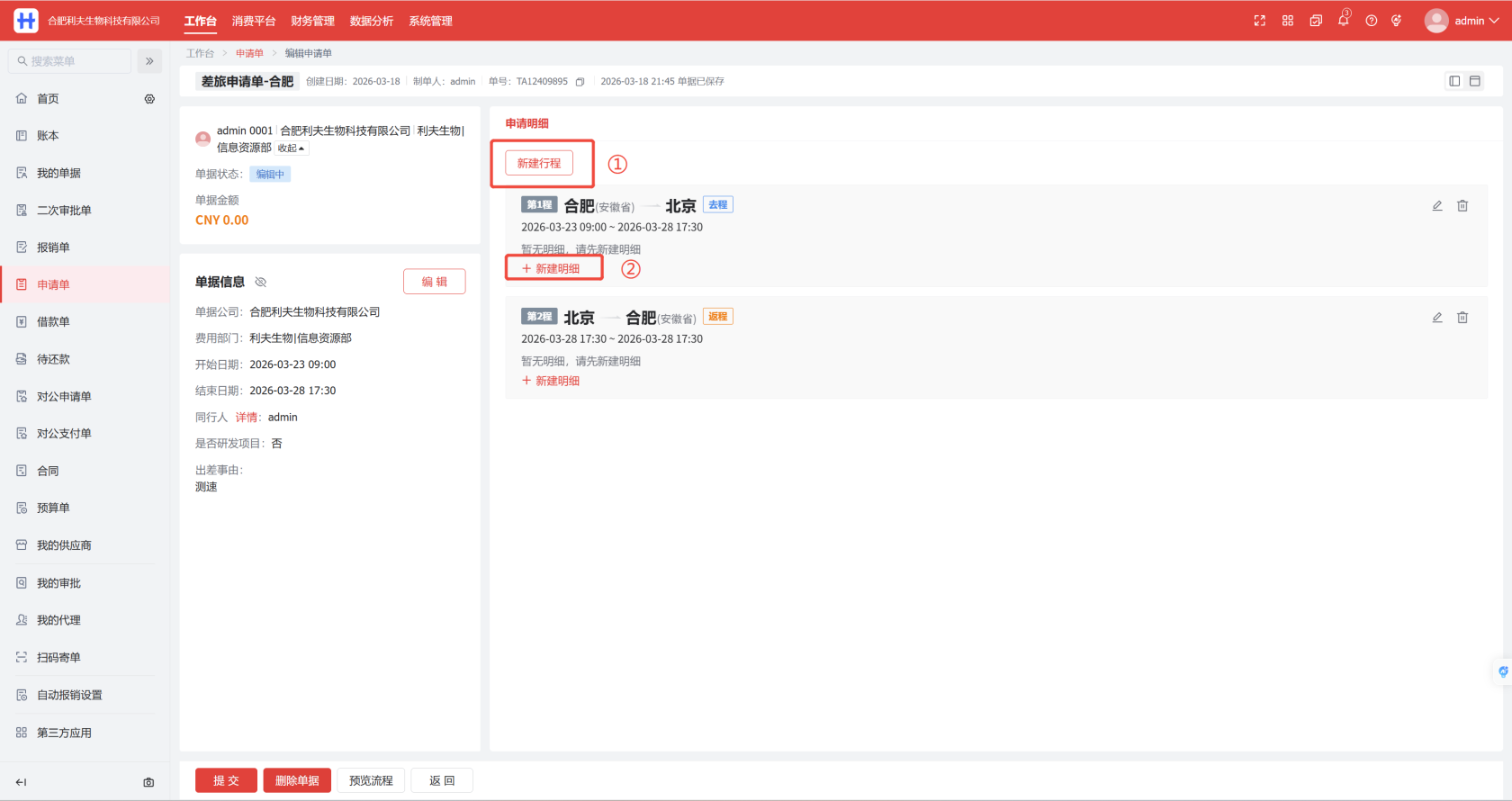1512x801 pixels.
Task: Click the AI assistant lightbulb icon
Action: click(x=1396, y=21)
